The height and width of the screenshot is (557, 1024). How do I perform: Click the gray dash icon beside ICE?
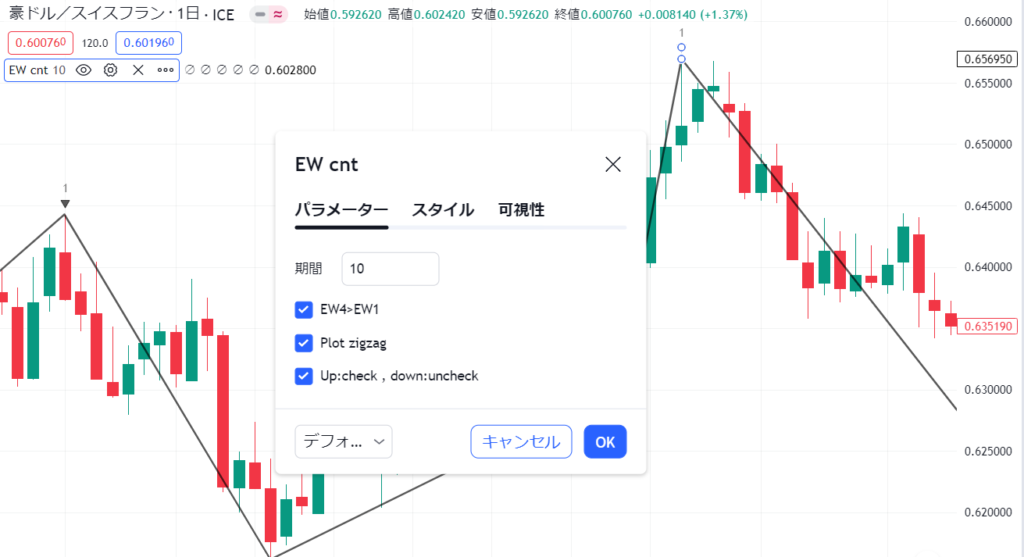point(260,14)
